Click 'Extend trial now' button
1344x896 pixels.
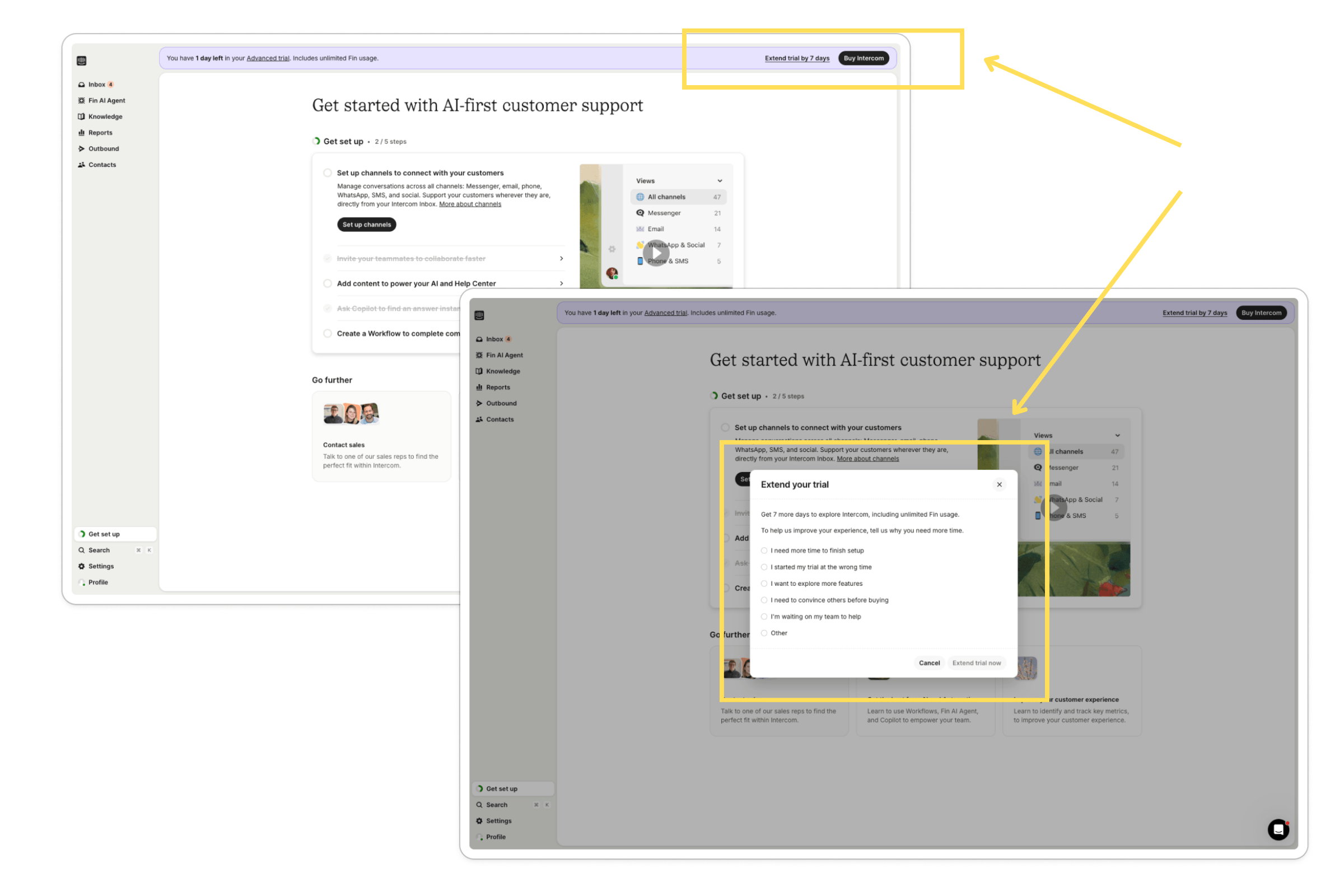coord(977,663)
